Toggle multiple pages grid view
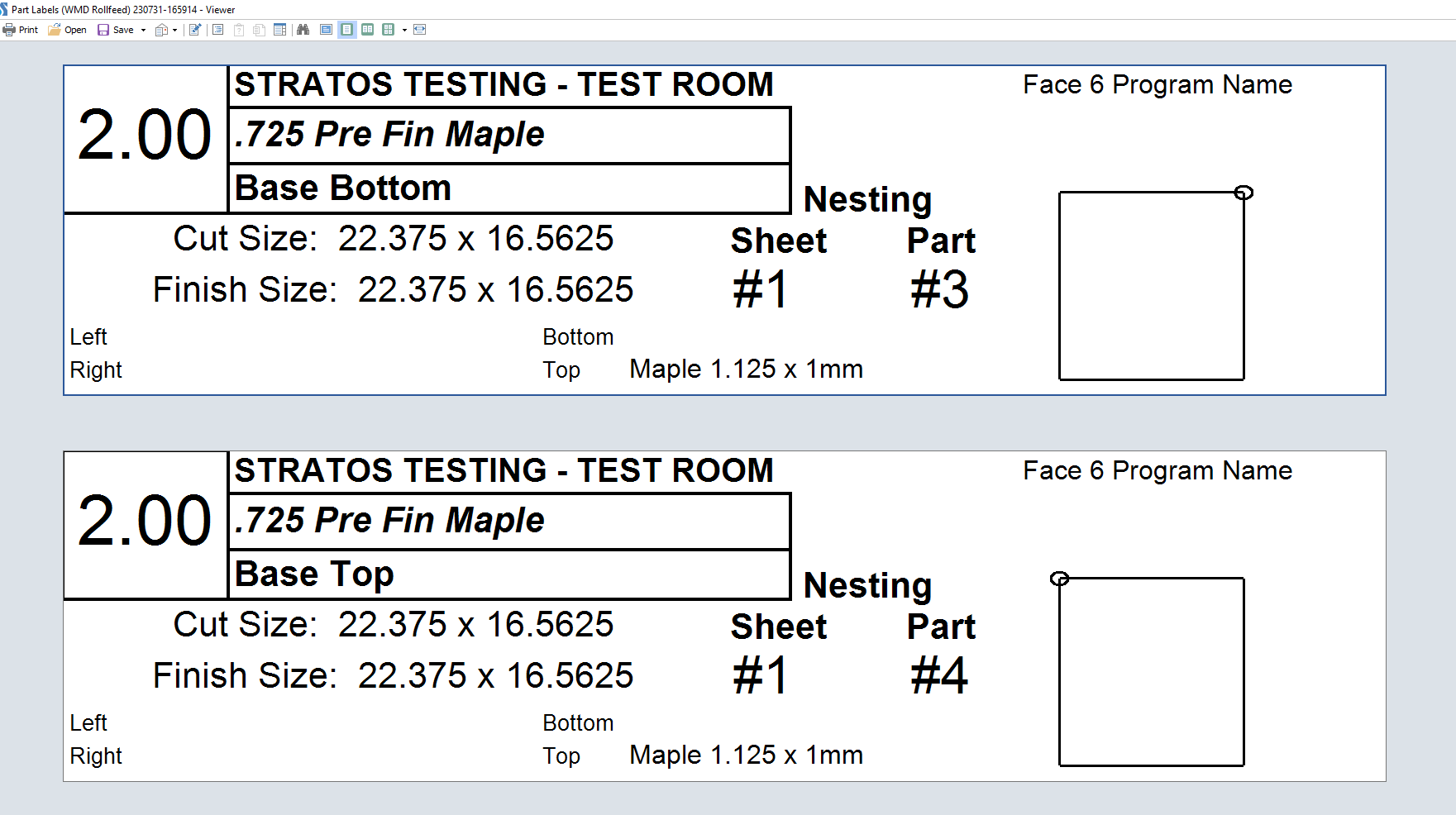The height and width of the screenshot is (815, 1456). pyautogui.click(x=388, y=30)
